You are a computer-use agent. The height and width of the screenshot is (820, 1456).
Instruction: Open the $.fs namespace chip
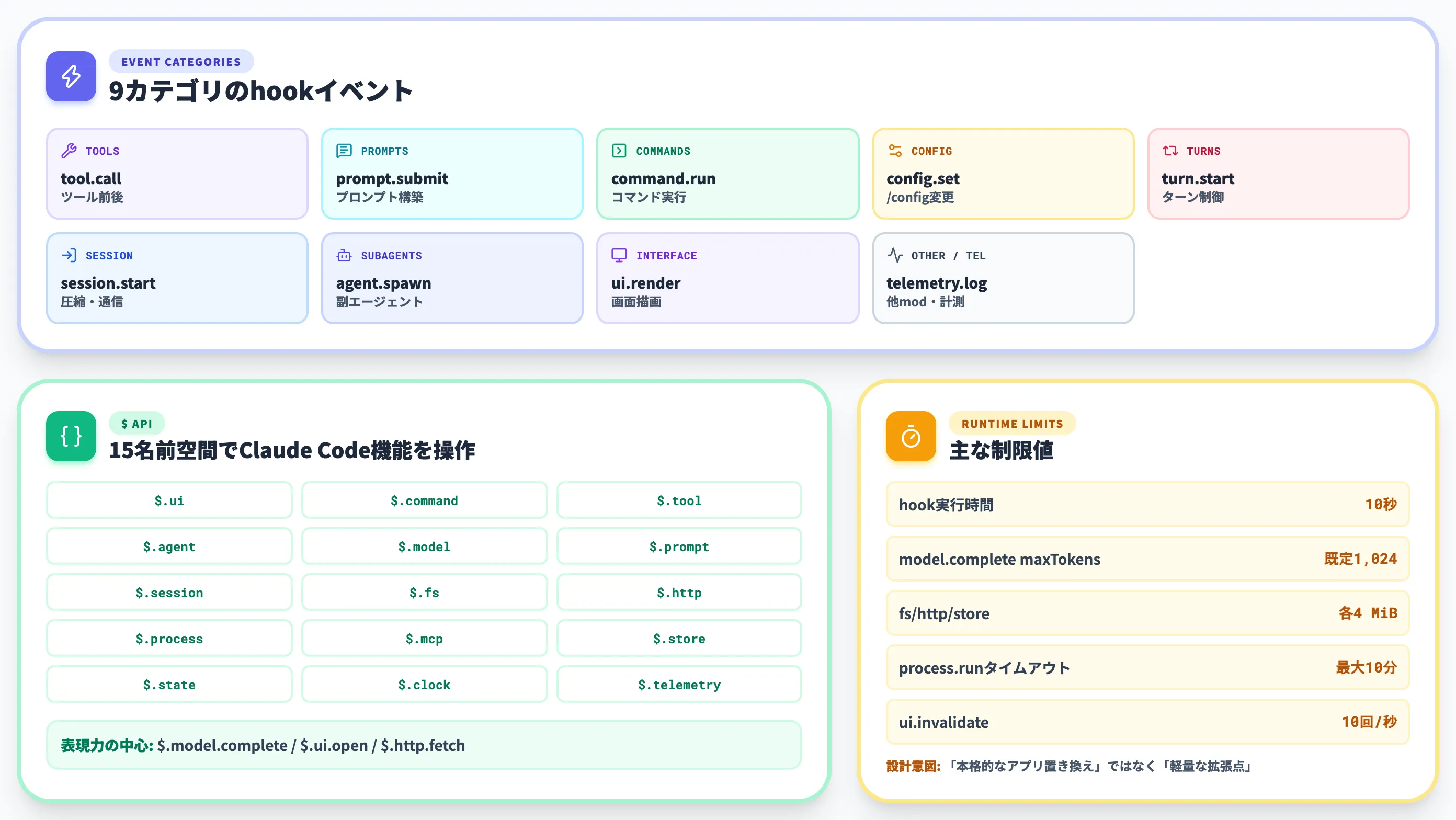point(424,593)
